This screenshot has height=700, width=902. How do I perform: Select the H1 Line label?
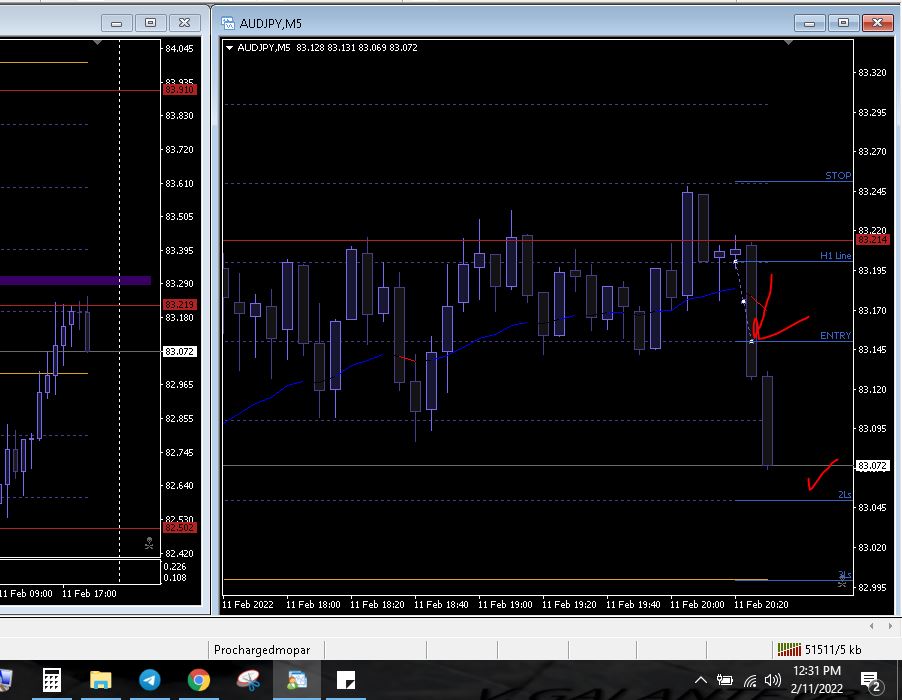pyautogui.click(x=835, y=255)
